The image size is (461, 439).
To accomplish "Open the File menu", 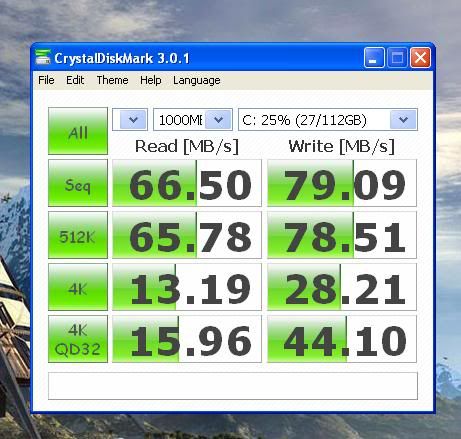I will pyautogui.click(x=46, y=80).
